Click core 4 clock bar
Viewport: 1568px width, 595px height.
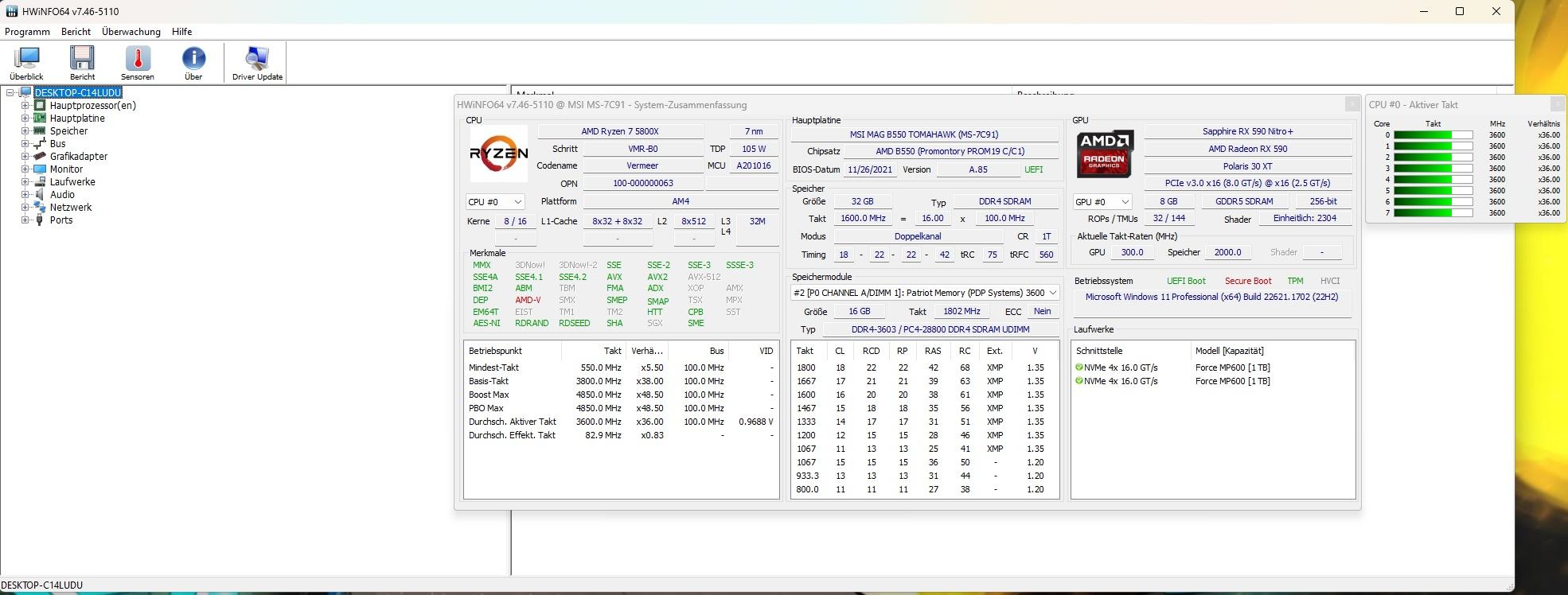point(1433,180)
